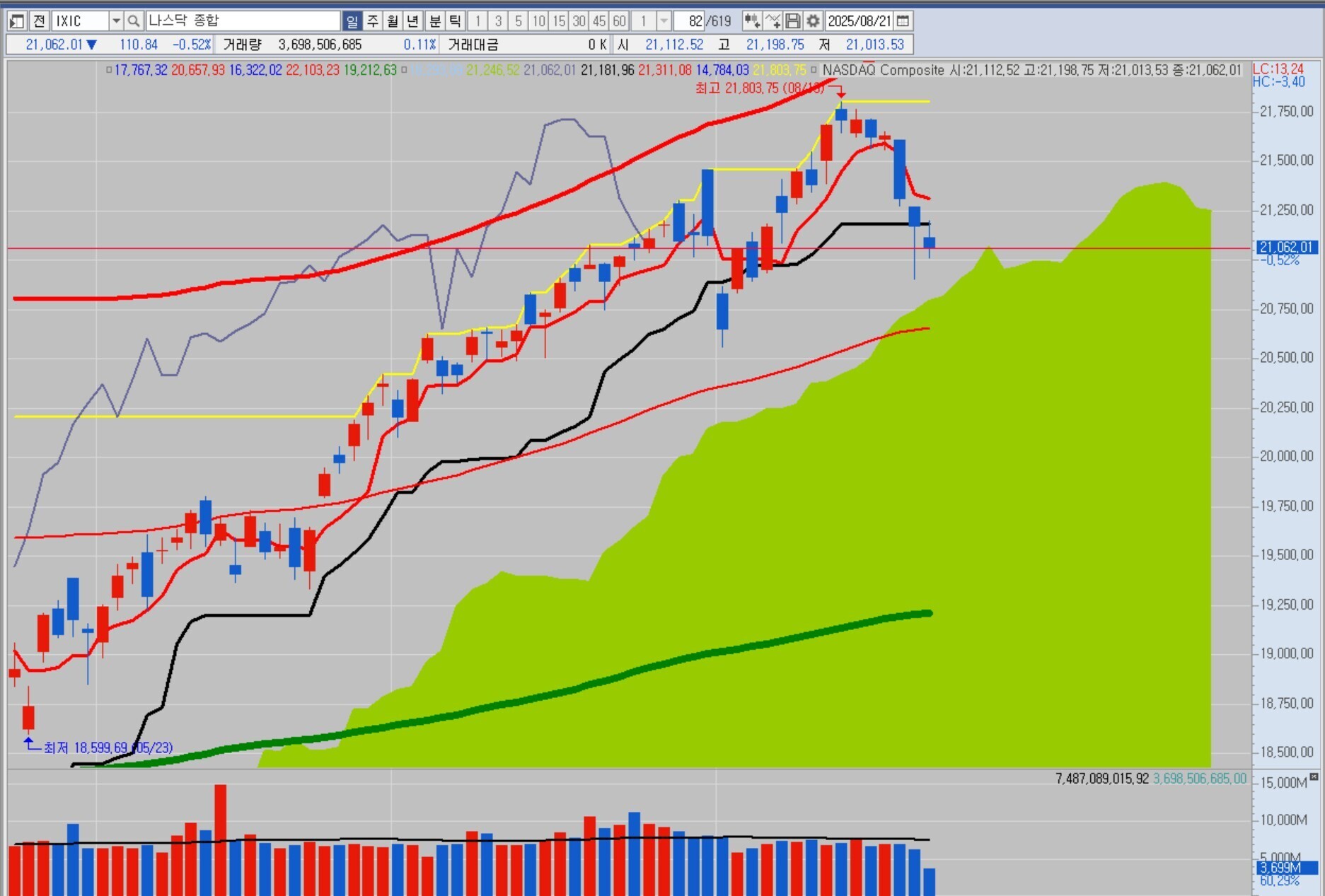This screenshot has height=896, width=1325.
Task: Switch to the 주 (weekly) period
Action: (x=372, y=21)
